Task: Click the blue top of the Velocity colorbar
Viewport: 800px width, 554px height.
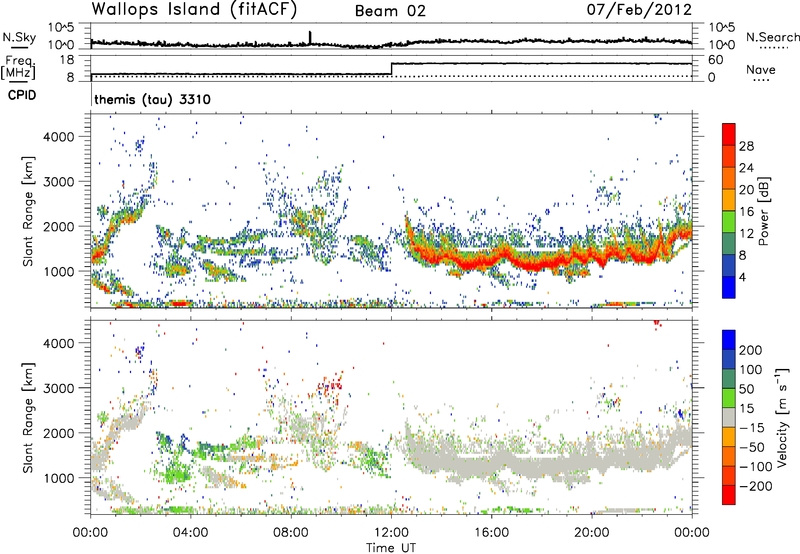Action: [x=729, y=340]
